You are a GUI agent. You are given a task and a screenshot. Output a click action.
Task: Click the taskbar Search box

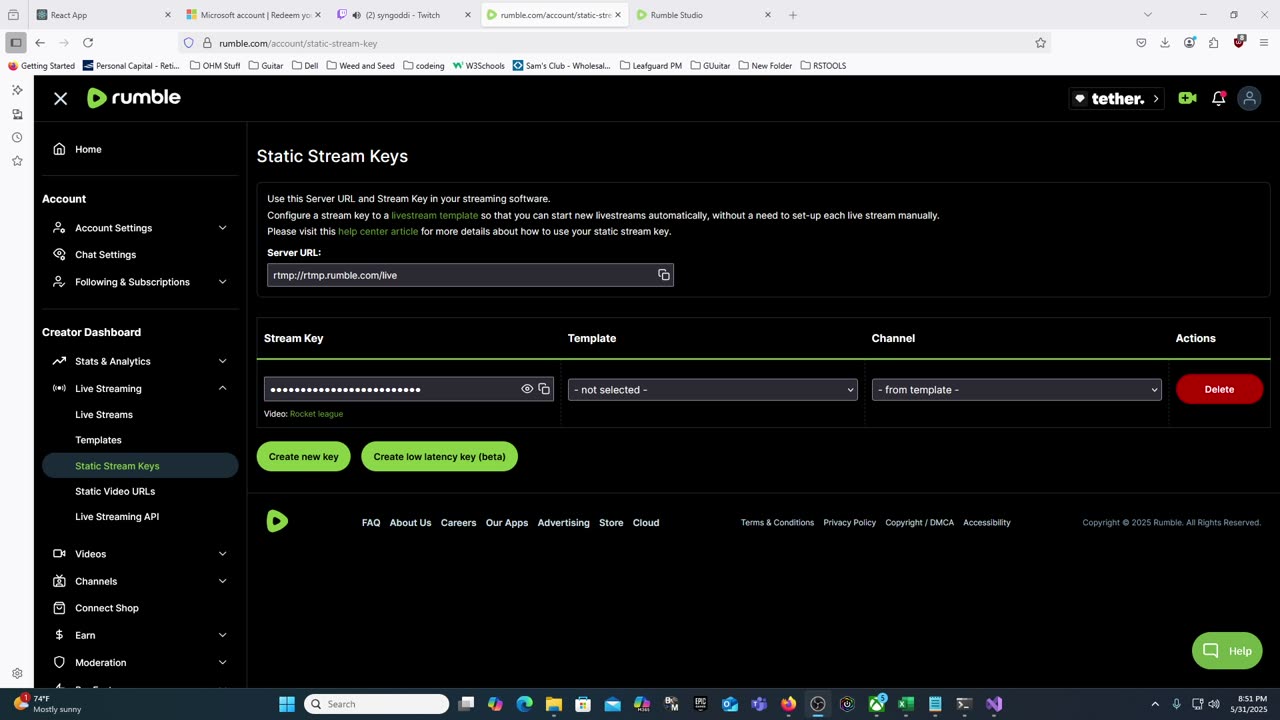pyautogui.click(x=376, y=704)
